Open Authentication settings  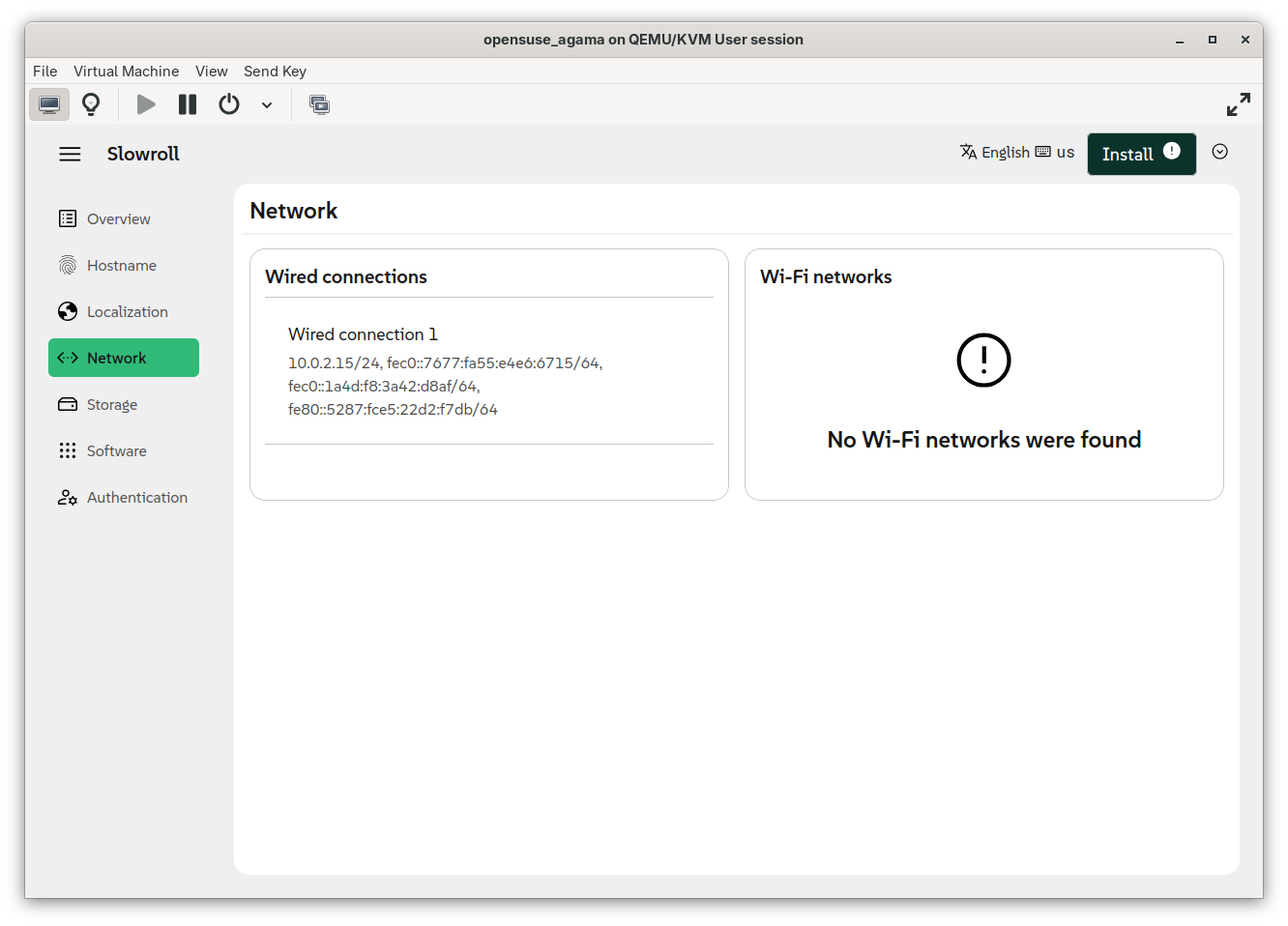(136, 498)
